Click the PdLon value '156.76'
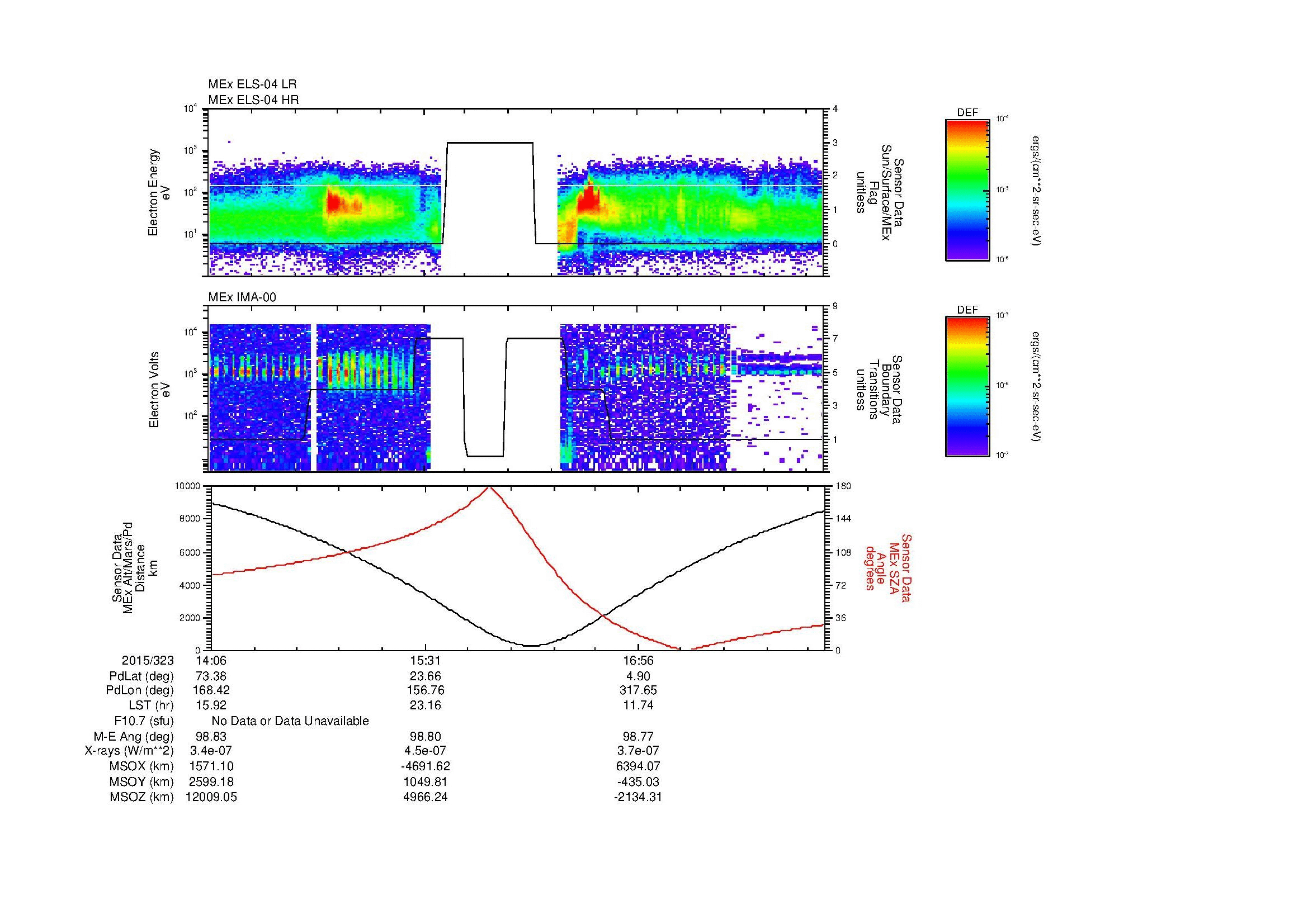The height and width of the screenshot is (924, 1308). pos(425,690)
